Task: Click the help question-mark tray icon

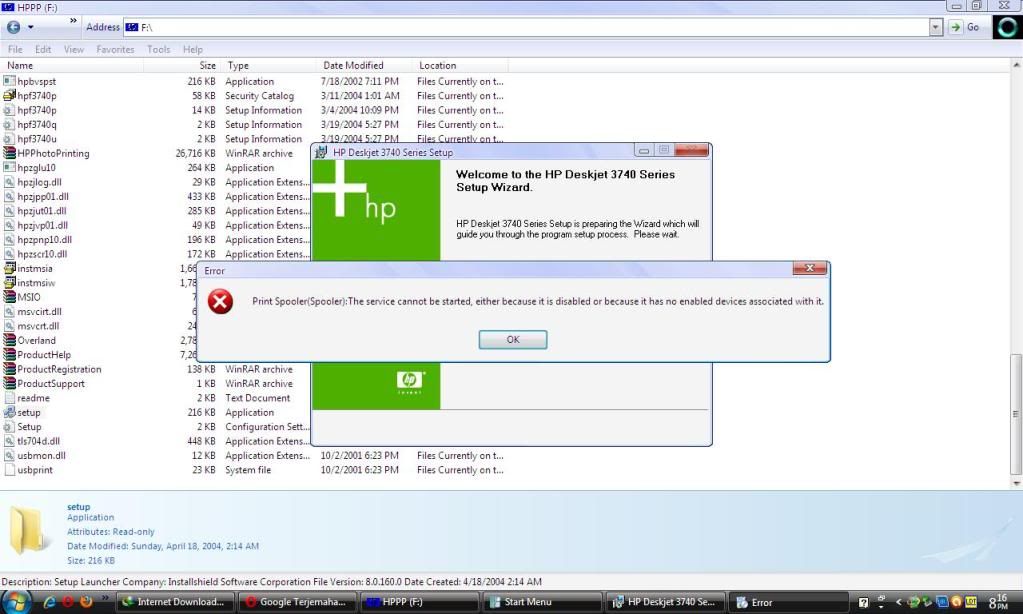Action: point(863,602)
